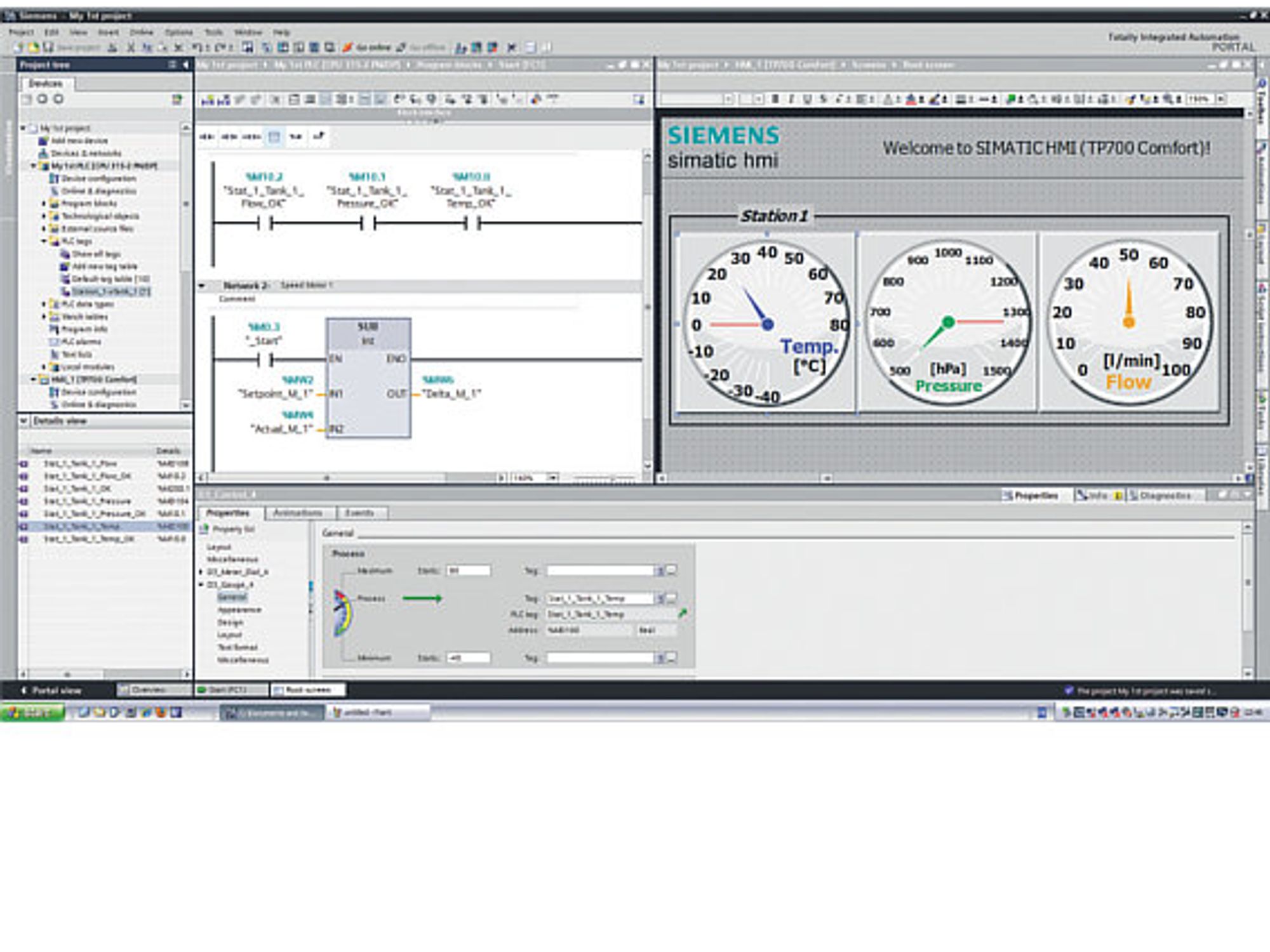1270x952 pixels.
Task: Open the Online menu
Action: pyautogui.click(x=141, y=32)
